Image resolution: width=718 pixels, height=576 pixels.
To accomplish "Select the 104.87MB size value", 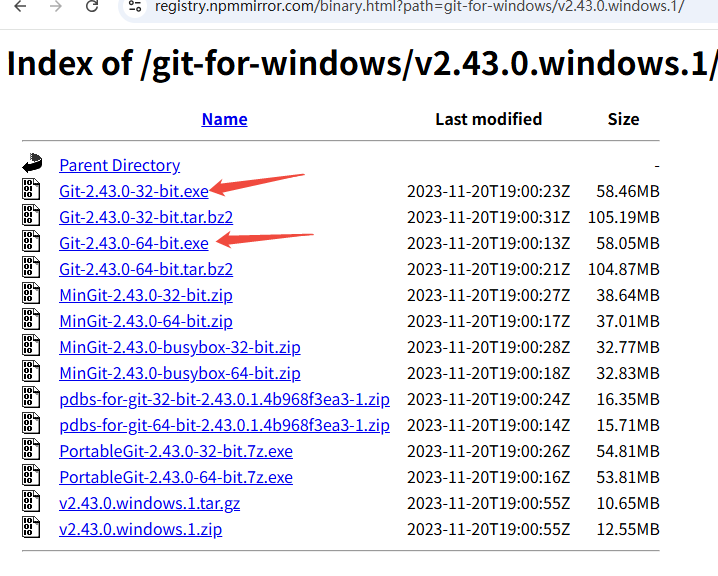I will 624,270.
